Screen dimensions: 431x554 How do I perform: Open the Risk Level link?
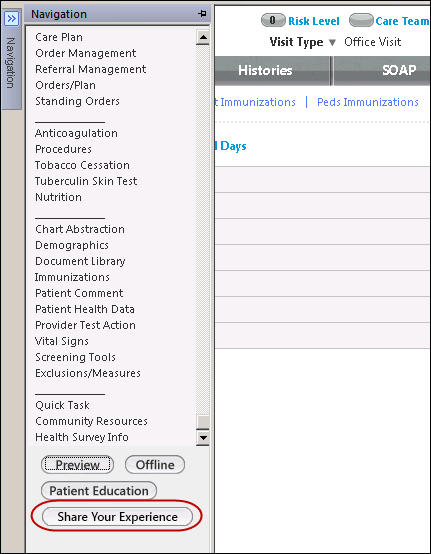point(314,21)
